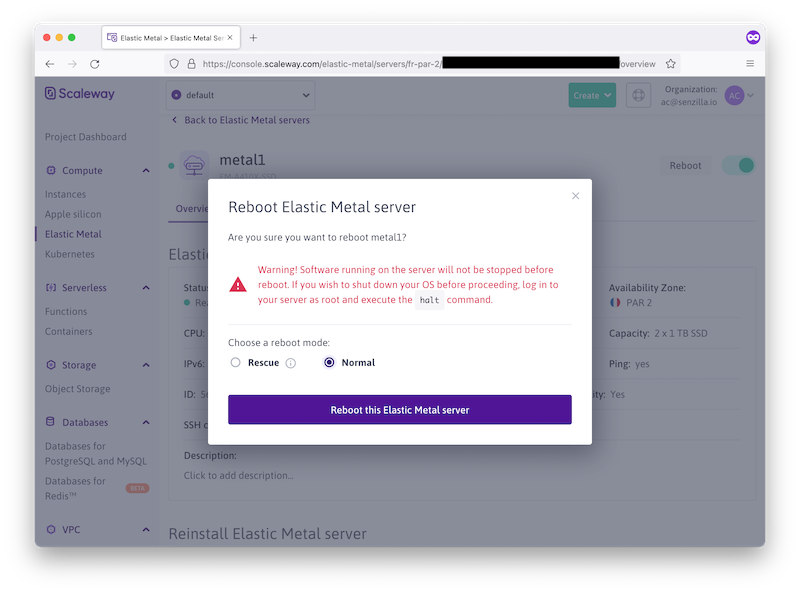
Task: Click the browser address bar URL
Action: point(429,64)
